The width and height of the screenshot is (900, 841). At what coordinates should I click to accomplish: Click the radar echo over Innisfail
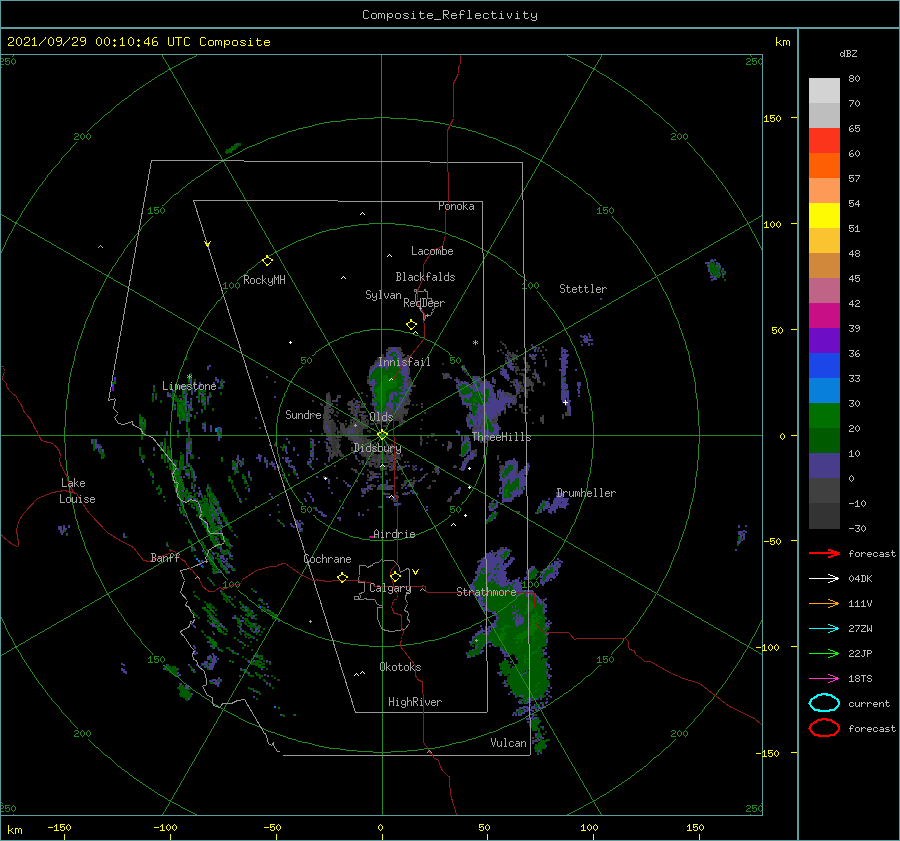[388, 380]
